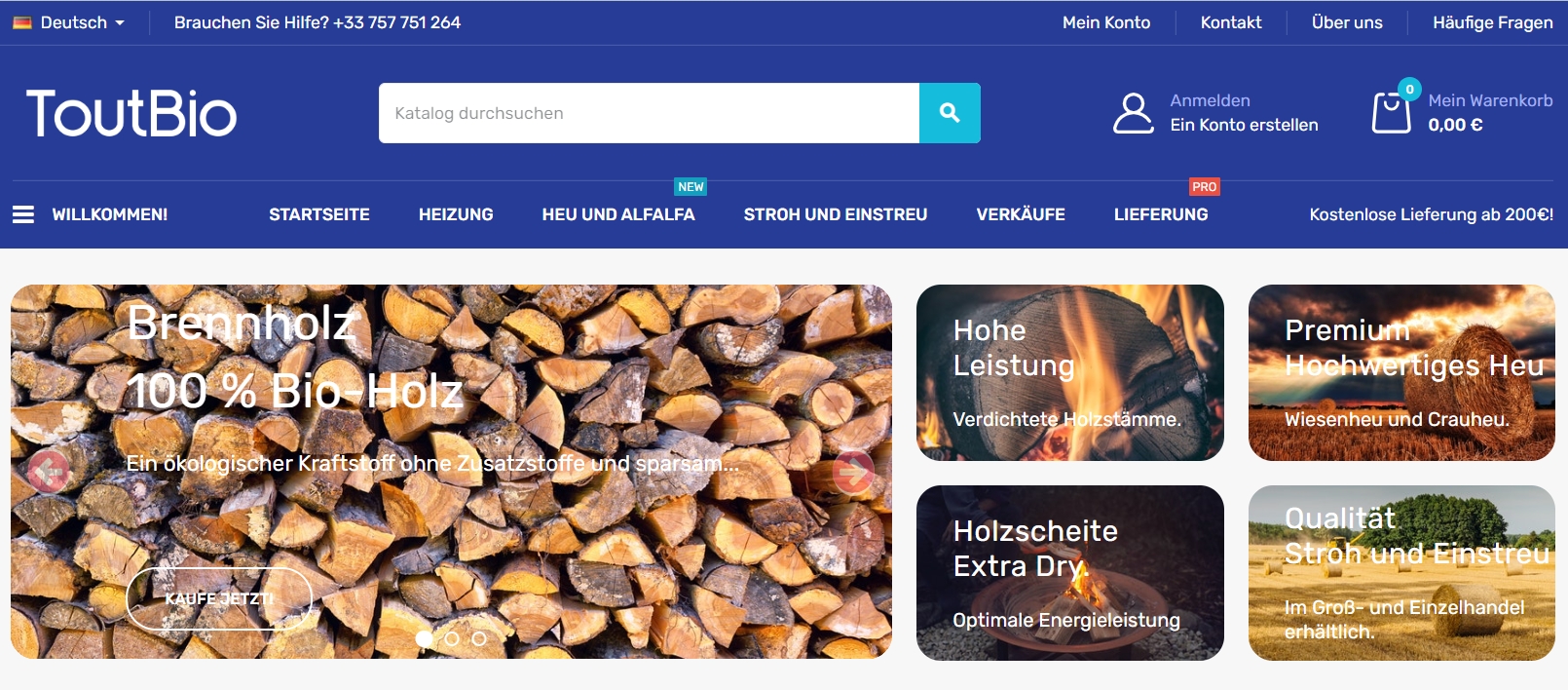Open the STARTSEITE menu item
Image resolution: width=1568 pixels, height=690 pixels.
coord(319,214)
